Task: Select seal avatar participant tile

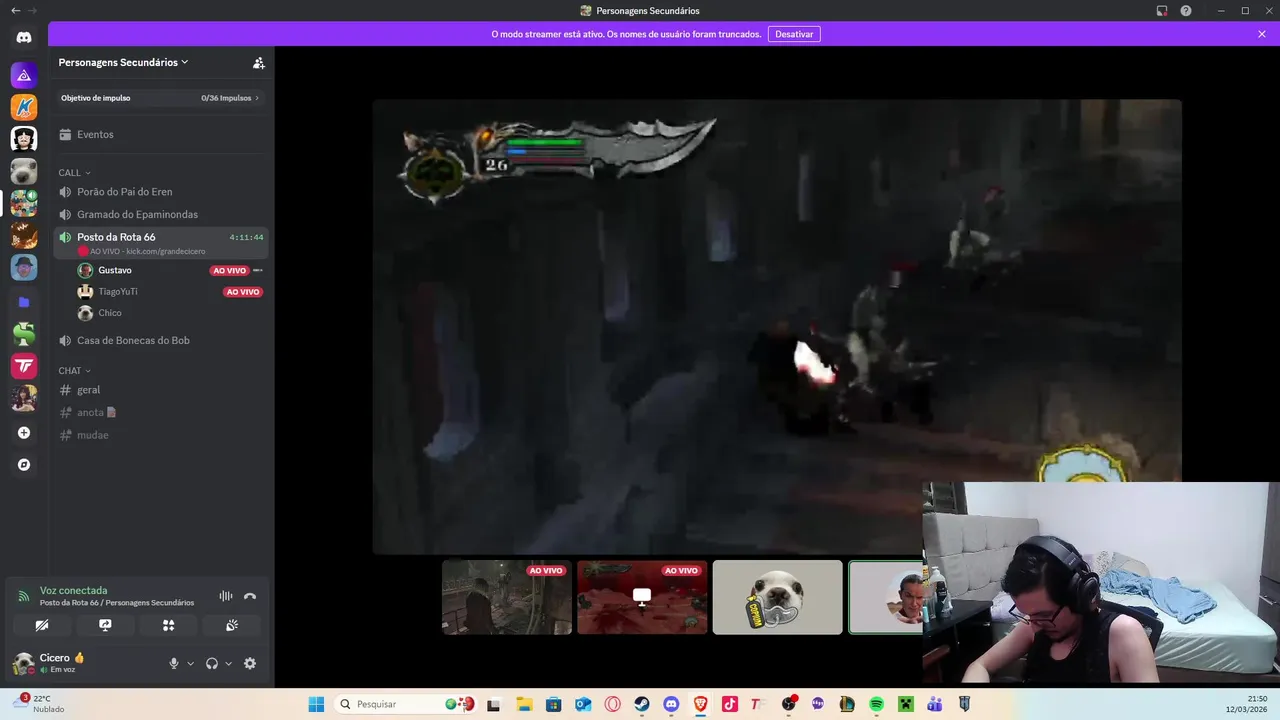Action: pyautogui.click(x=777, y=597)
